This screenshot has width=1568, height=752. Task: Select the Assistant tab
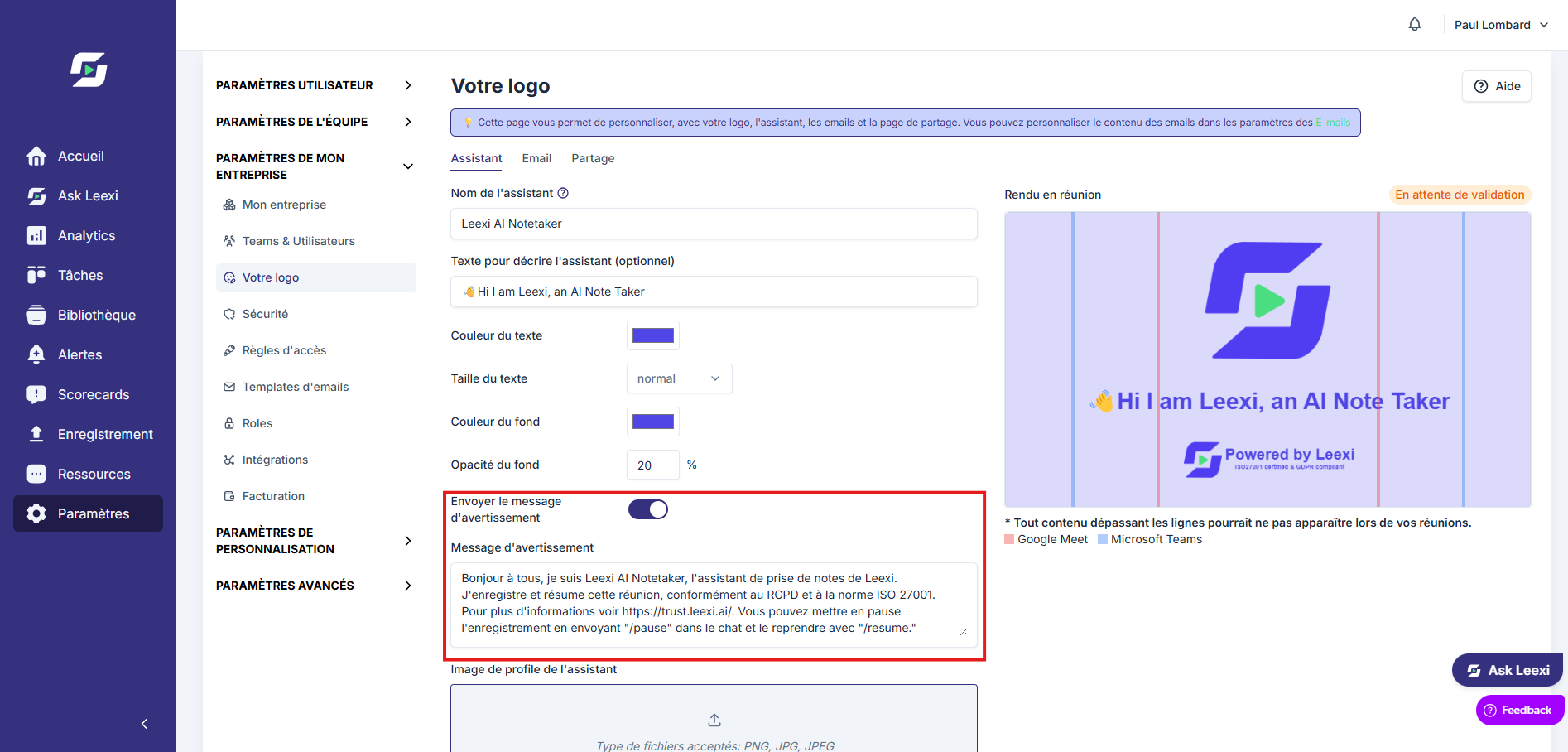[476, 158]
